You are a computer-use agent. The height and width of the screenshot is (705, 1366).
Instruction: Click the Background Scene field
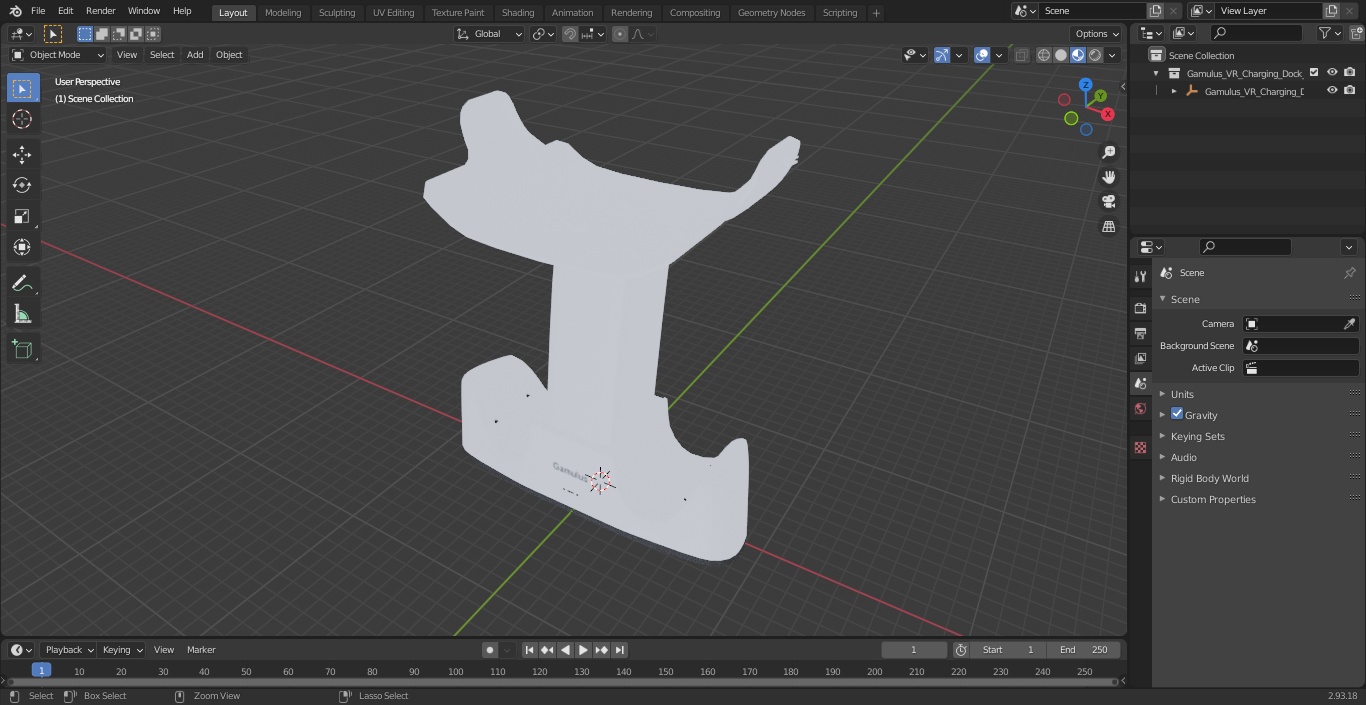1301,346
